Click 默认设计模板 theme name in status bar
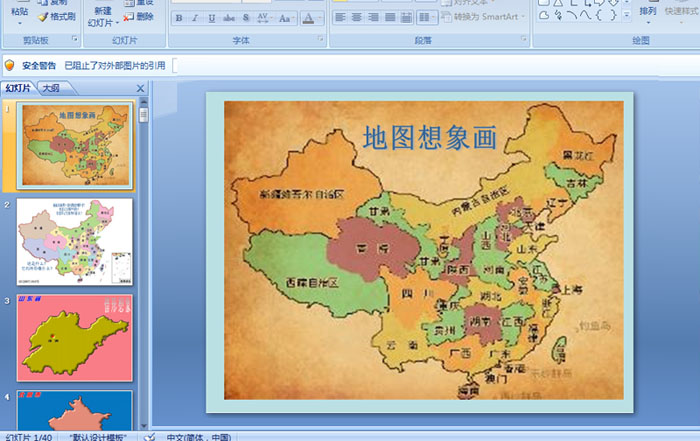The image size is (700, 441). click(98, 437)
